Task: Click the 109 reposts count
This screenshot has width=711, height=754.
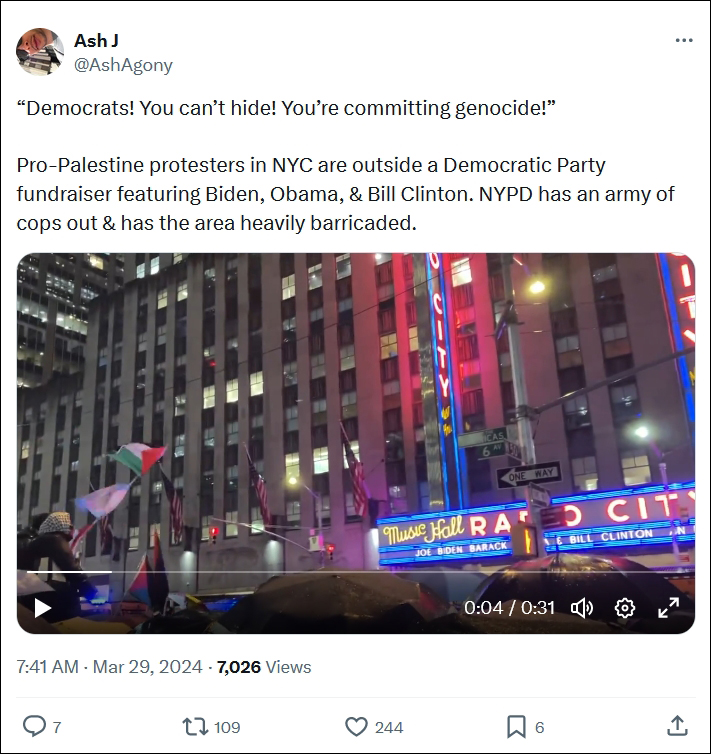Action: pos(227,727)
